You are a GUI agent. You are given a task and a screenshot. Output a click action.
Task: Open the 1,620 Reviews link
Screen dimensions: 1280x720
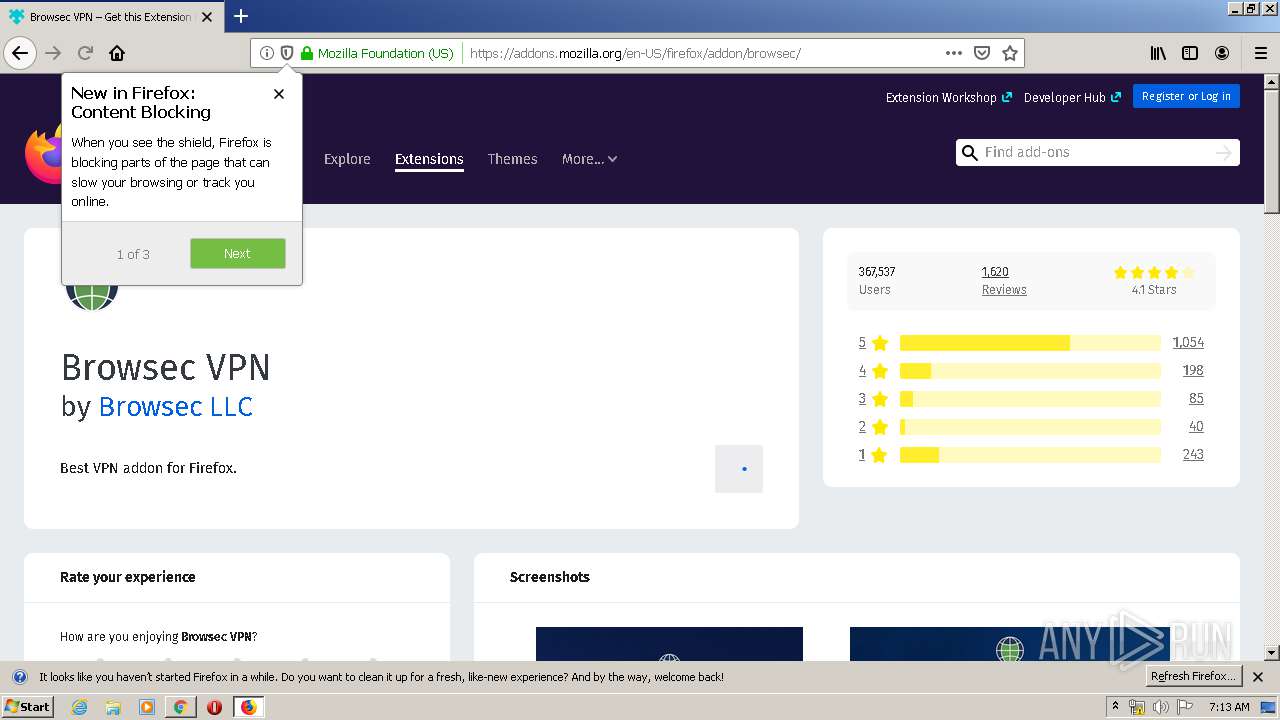click(1004, 280)
